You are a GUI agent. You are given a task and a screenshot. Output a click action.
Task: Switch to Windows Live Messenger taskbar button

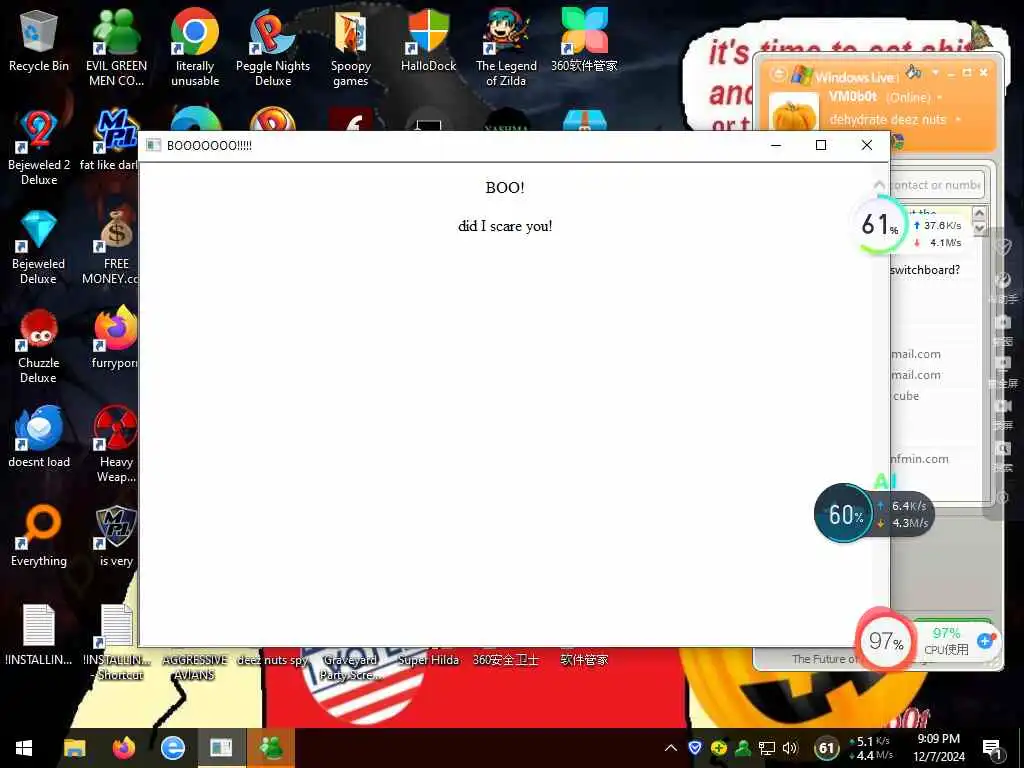pyautogui.click(x=270, y=748)
